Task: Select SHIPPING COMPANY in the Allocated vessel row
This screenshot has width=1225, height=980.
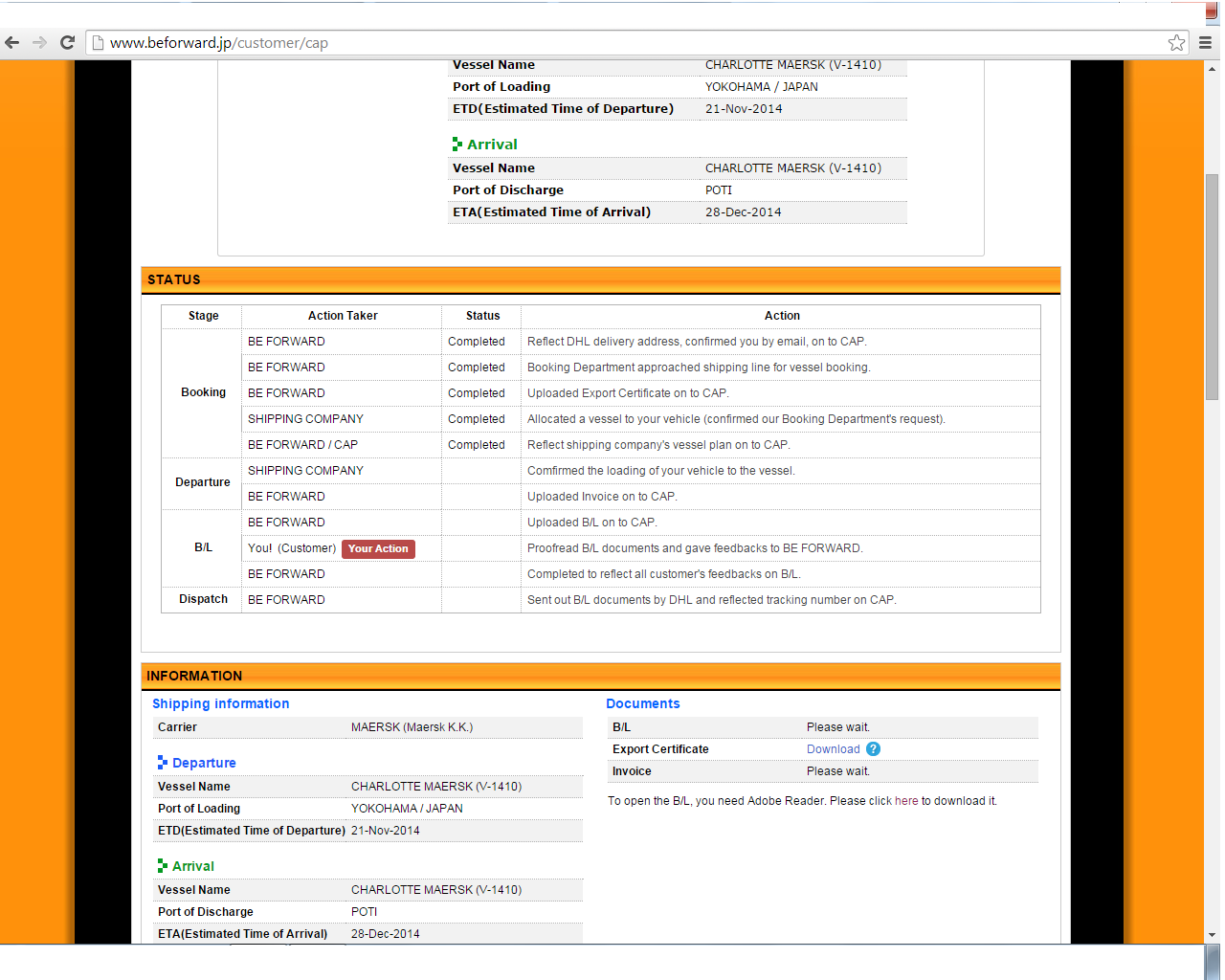Action: click(305, 419)
